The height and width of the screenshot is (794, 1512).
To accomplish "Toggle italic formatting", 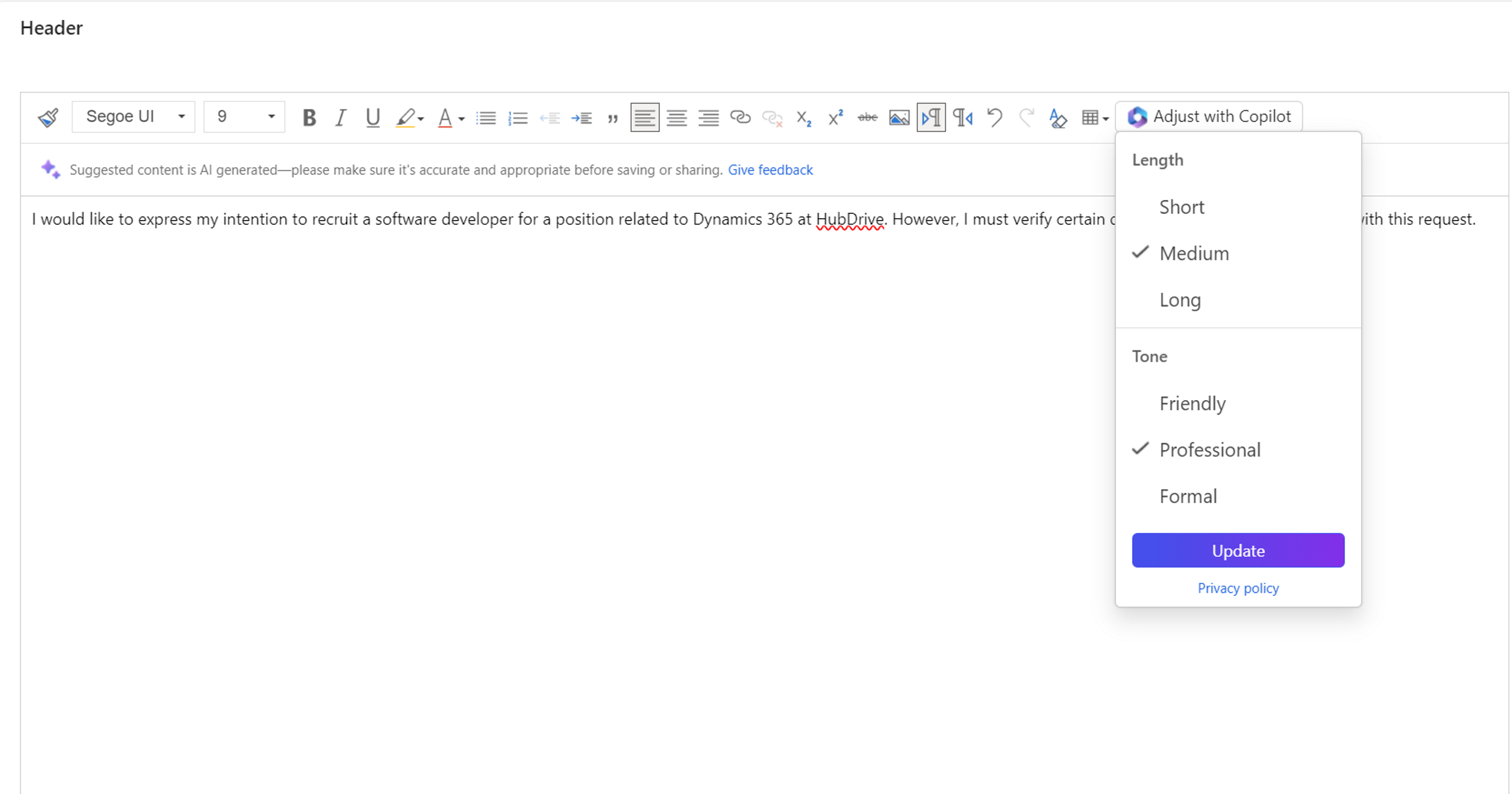I will tap(340, 117).
